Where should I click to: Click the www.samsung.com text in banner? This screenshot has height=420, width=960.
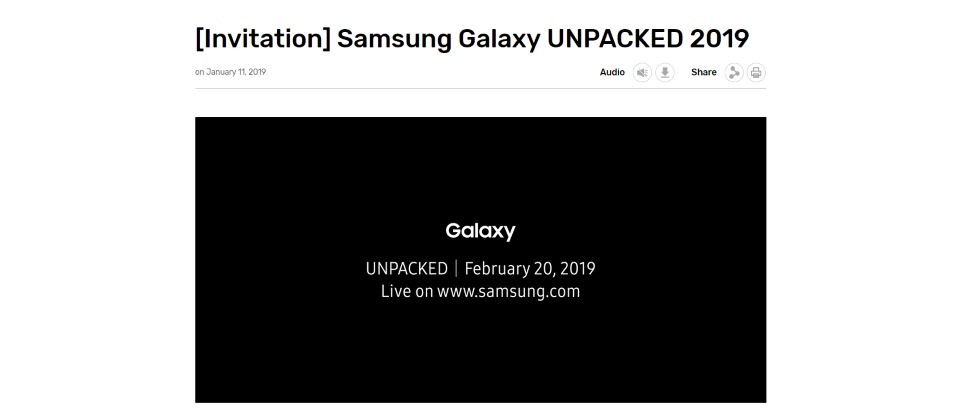coord(508,291)
